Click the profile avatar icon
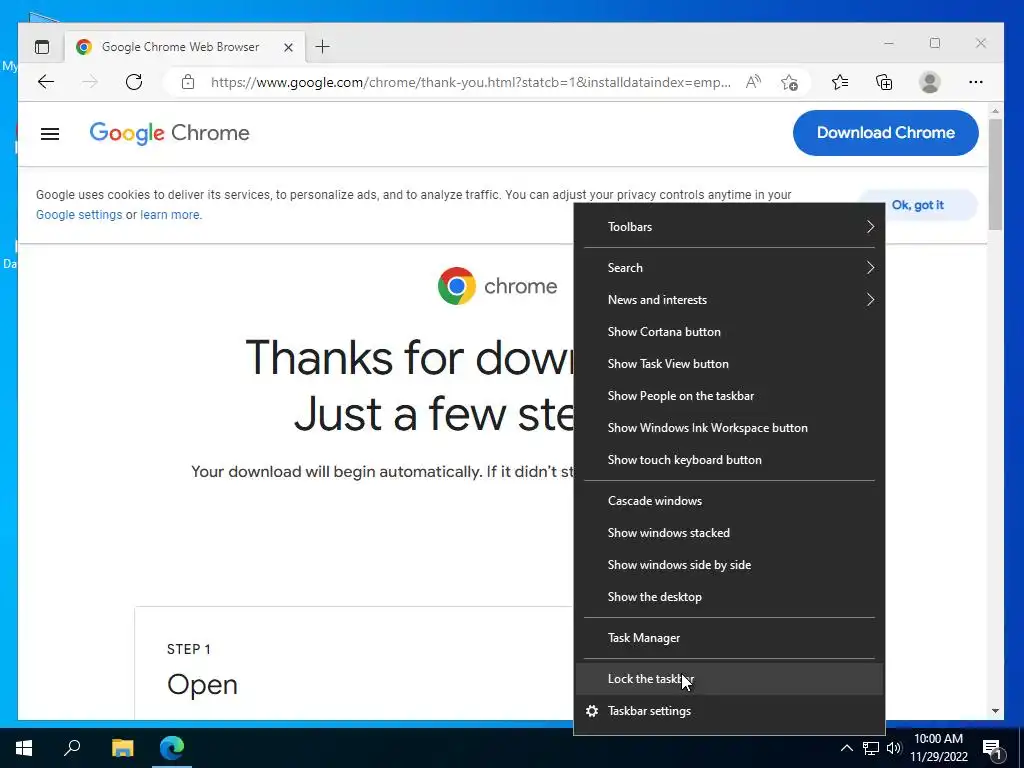 tap(929, 82)
